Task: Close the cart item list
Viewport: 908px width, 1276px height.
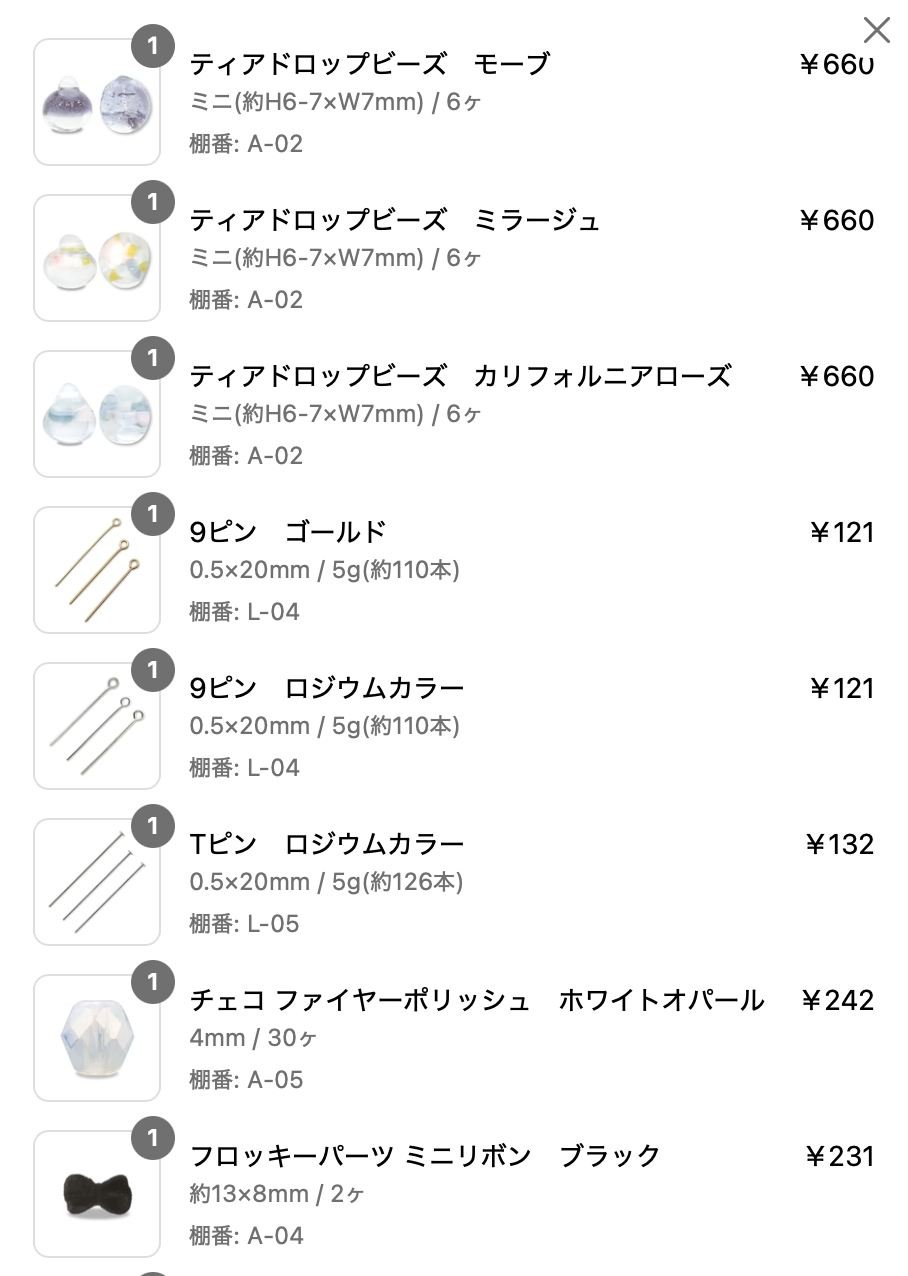Action: (x=876, y=30)
